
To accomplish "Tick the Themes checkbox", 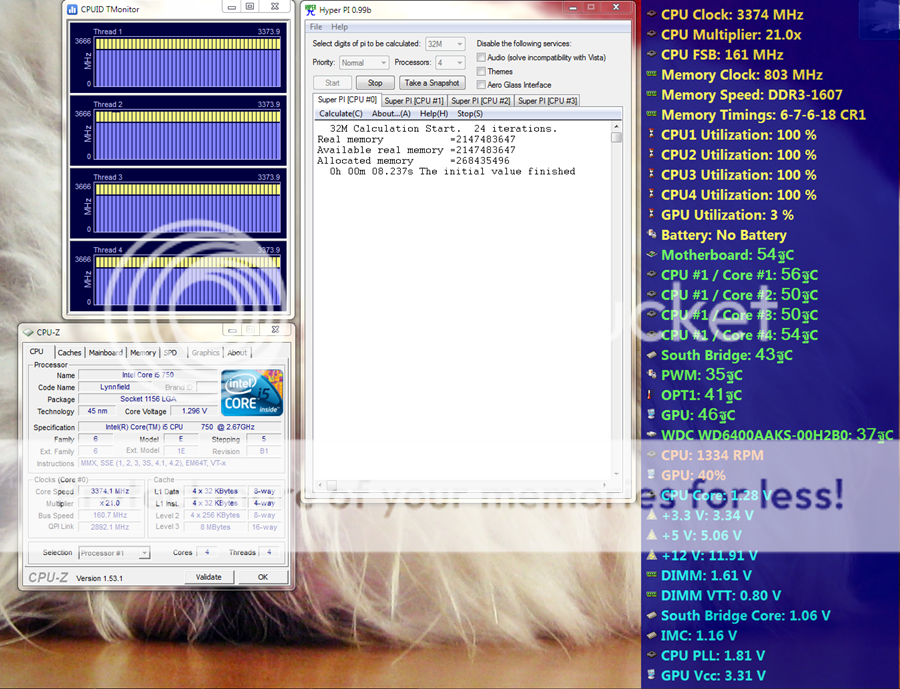I will (x=482, y=71).
